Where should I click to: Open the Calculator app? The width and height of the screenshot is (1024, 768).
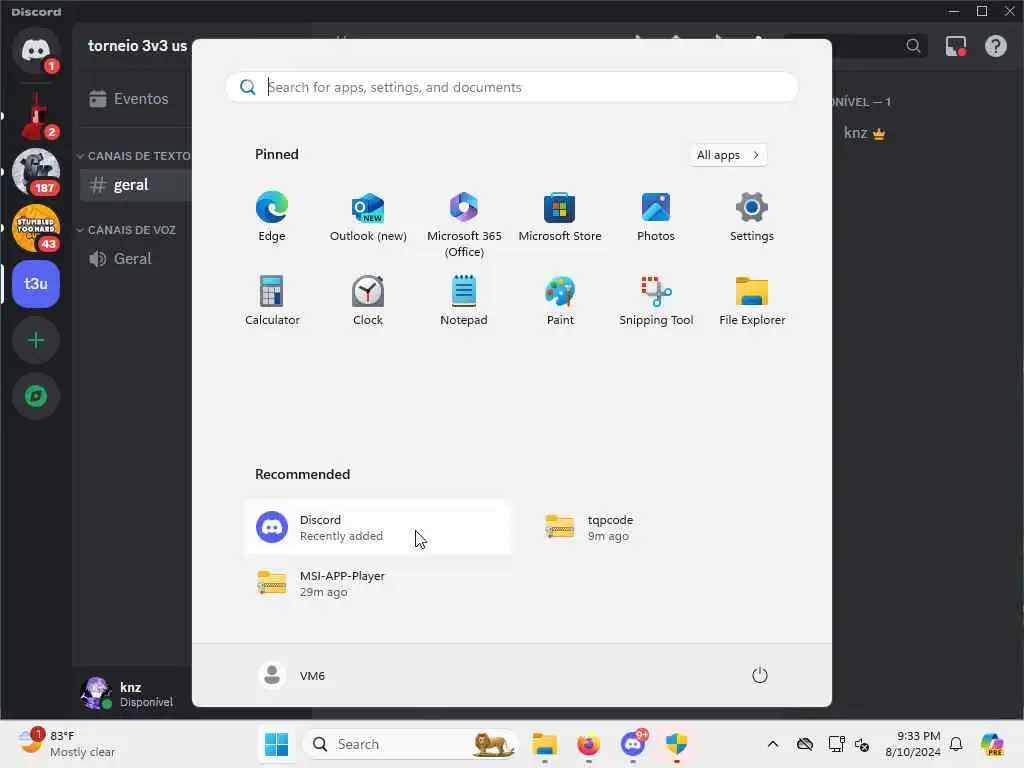point(272,300)
